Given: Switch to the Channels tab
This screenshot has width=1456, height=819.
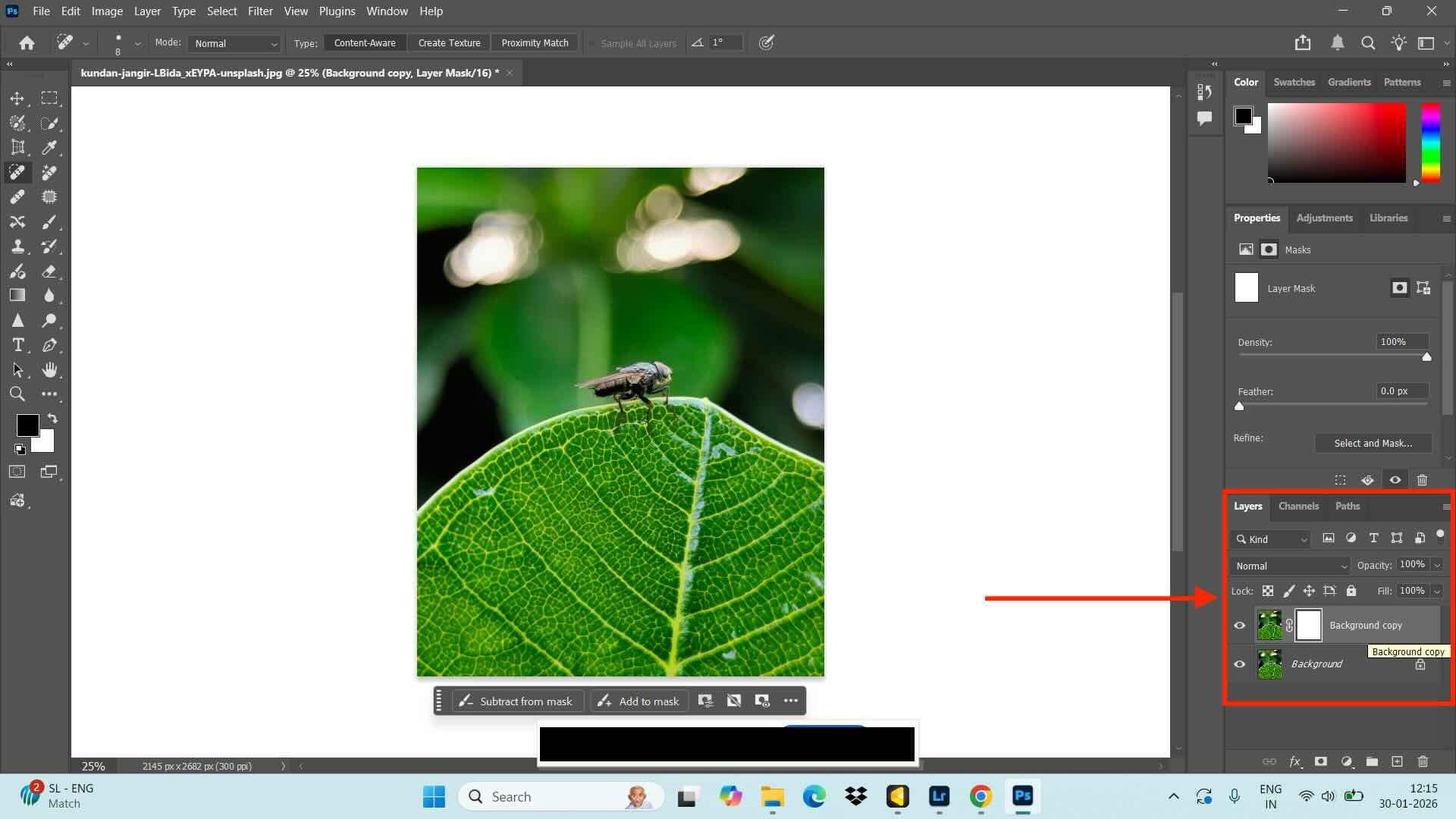Looking at the screenshot, I should point(1298,506).
